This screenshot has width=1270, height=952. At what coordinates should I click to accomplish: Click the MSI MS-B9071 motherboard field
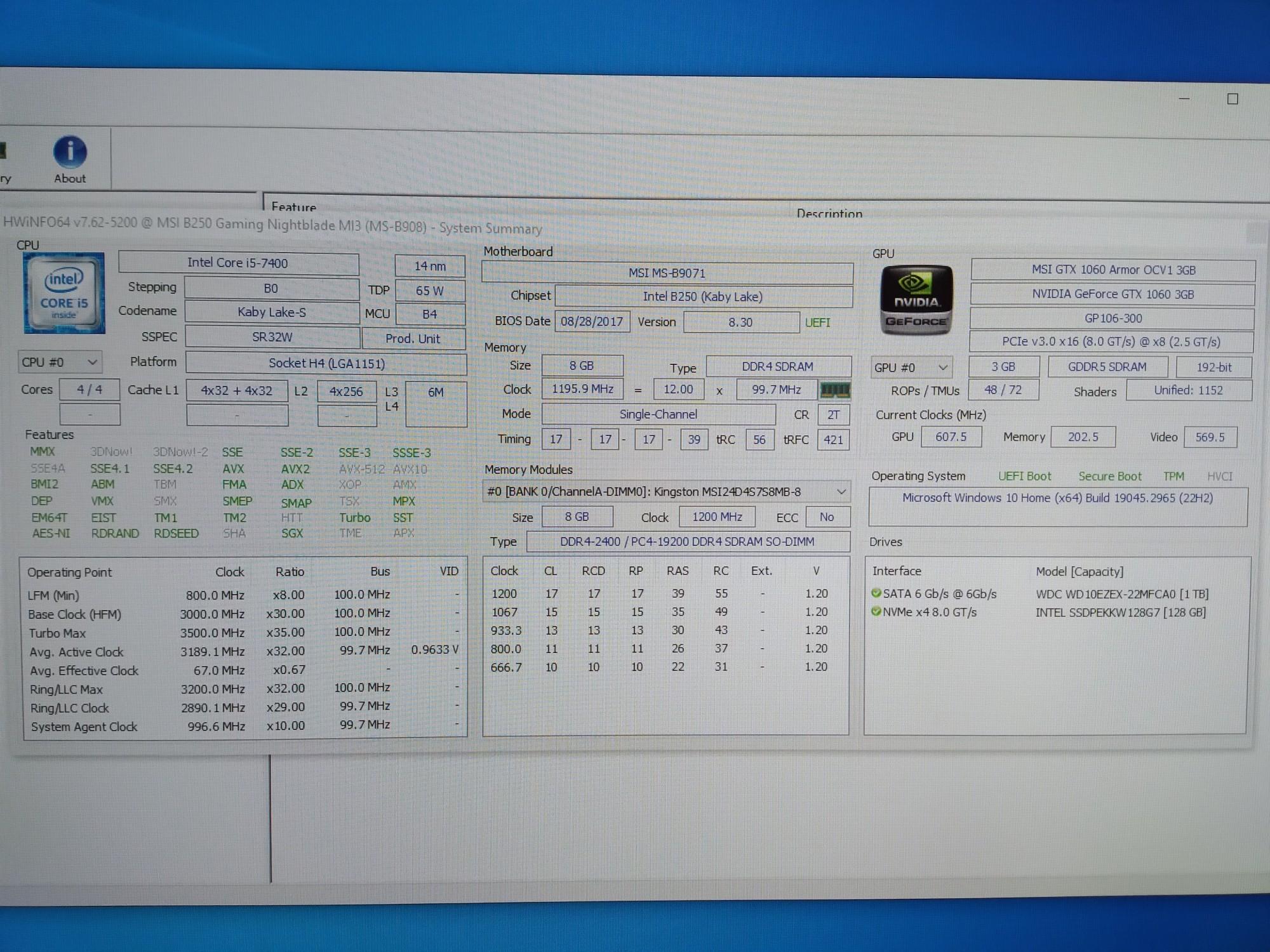pos(667,273)
